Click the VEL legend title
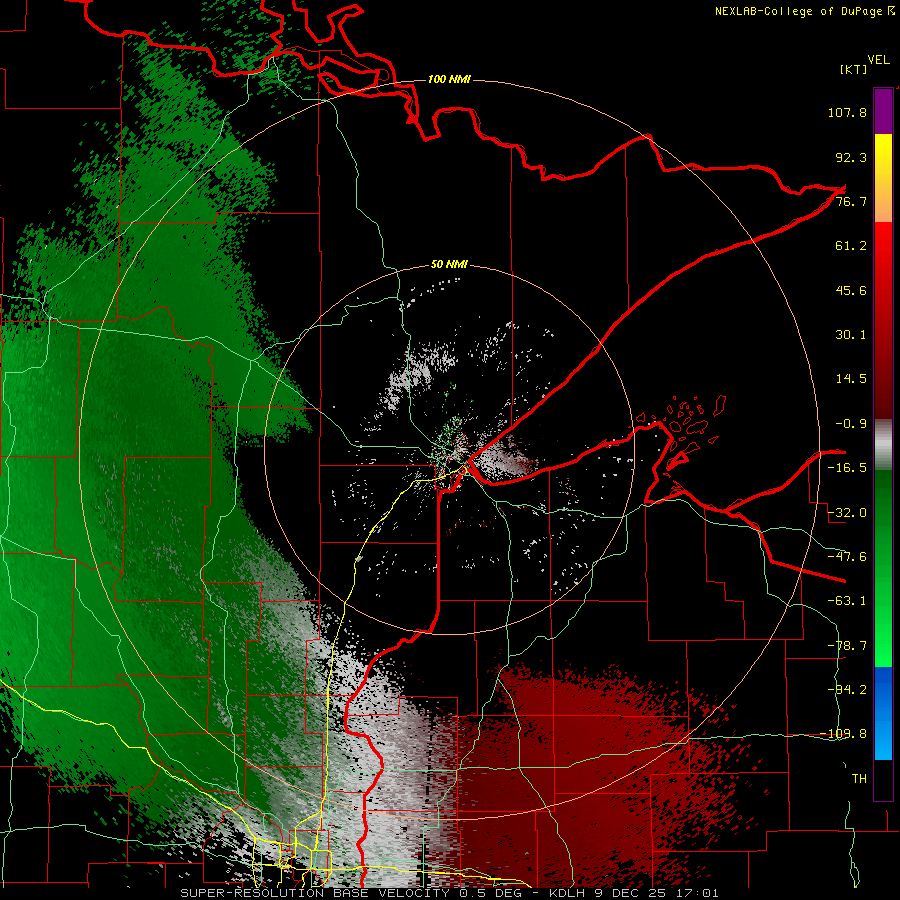Image resolution: width=900 pixels, height=900 pixels. (878, 60)
